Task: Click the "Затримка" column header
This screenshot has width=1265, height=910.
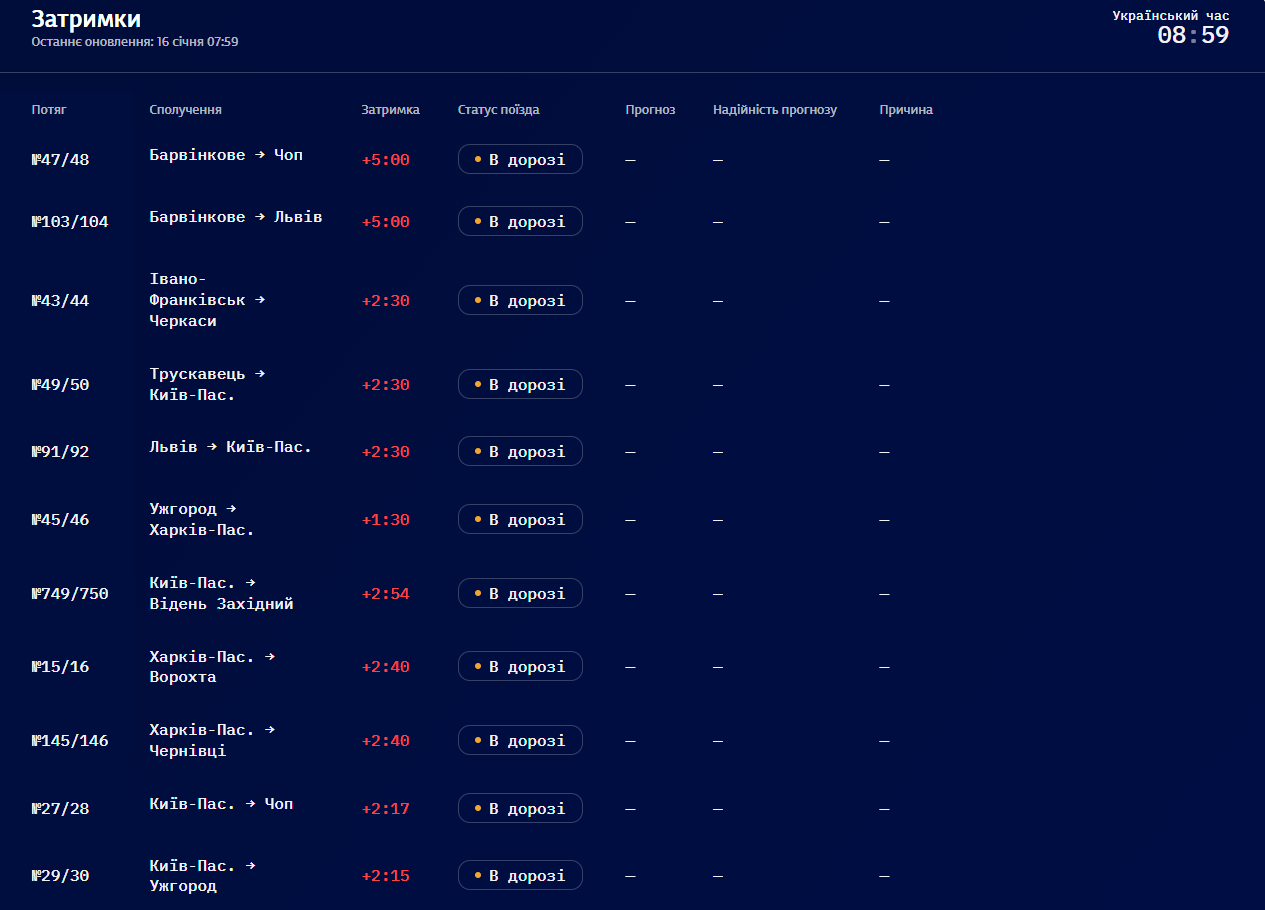Action: click(x=390, y=110)
